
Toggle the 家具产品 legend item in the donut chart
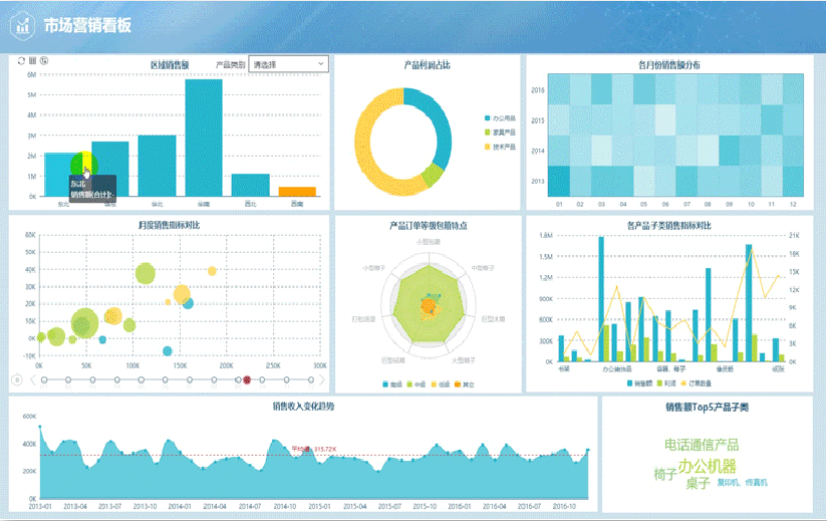pyautogui.click(x=499, y=132)
